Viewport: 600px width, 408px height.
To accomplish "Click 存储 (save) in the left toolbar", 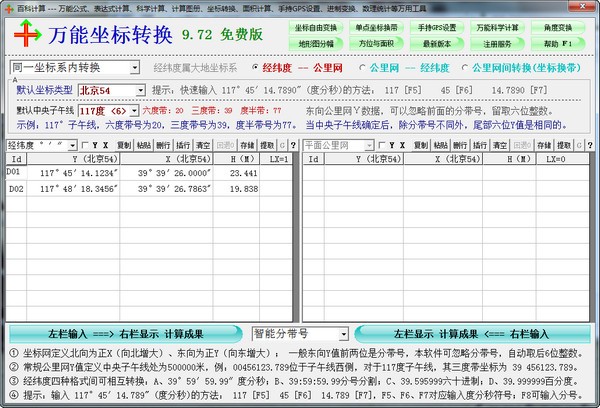I will [x=248, y=145].
